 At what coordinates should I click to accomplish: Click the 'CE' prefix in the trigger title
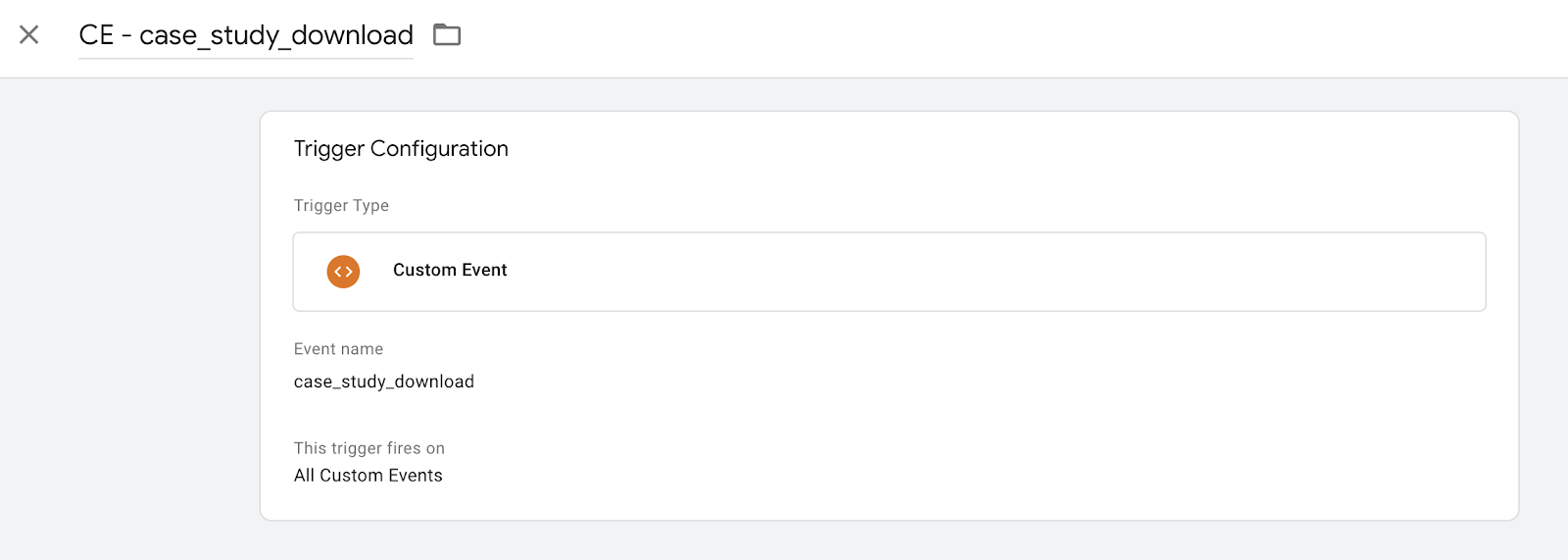pyautogui.click(x=96, y=35)
